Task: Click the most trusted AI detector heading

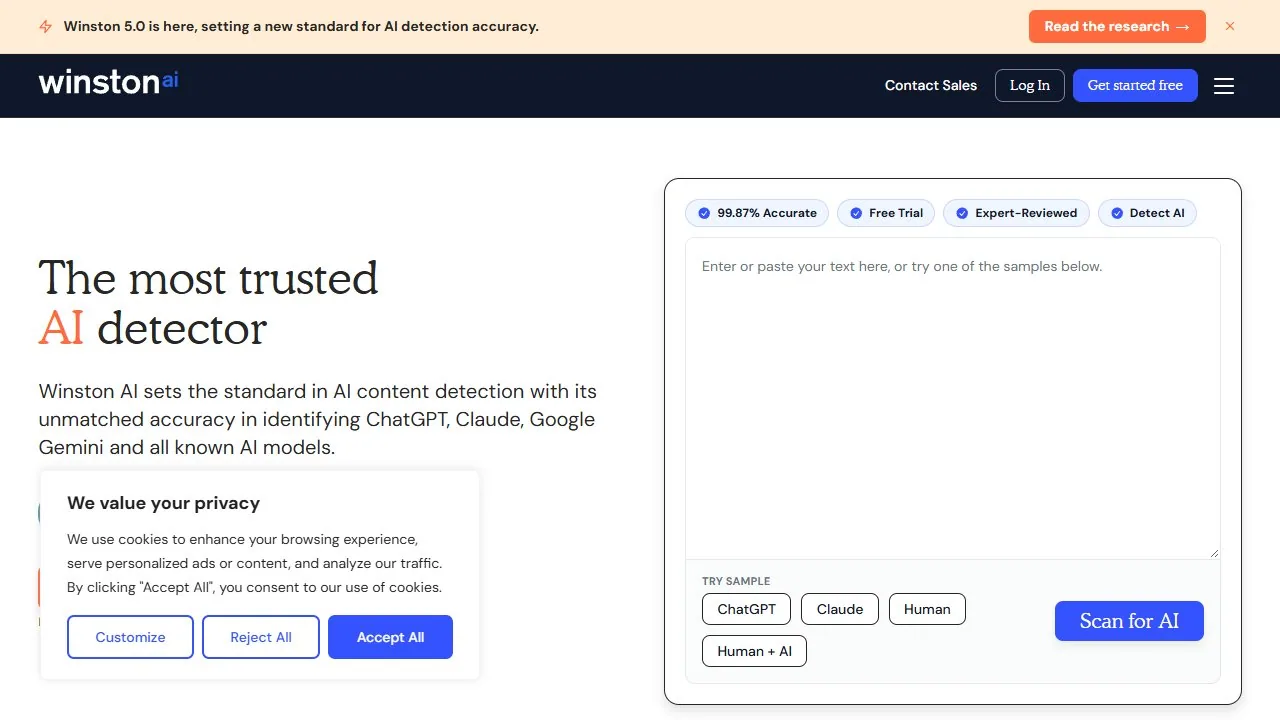Action: point(208,303)
